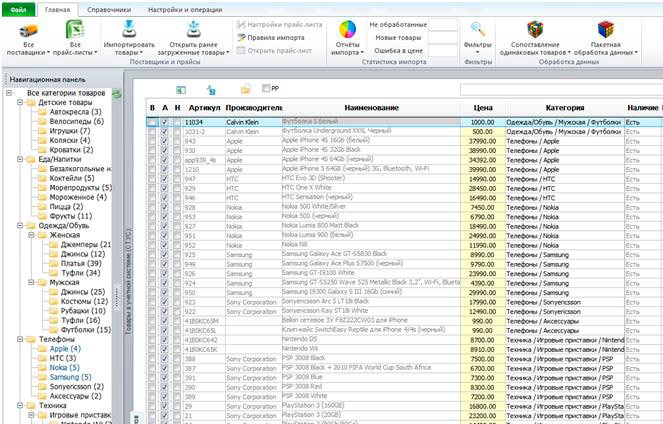Collapse Телефоны tree node
The image size is (663, 424).
click(x=20, y=339)
